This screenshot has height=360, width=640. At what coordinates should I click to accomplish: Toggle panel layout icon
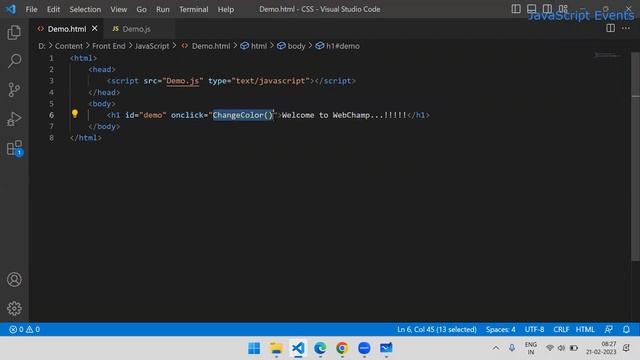531,9
